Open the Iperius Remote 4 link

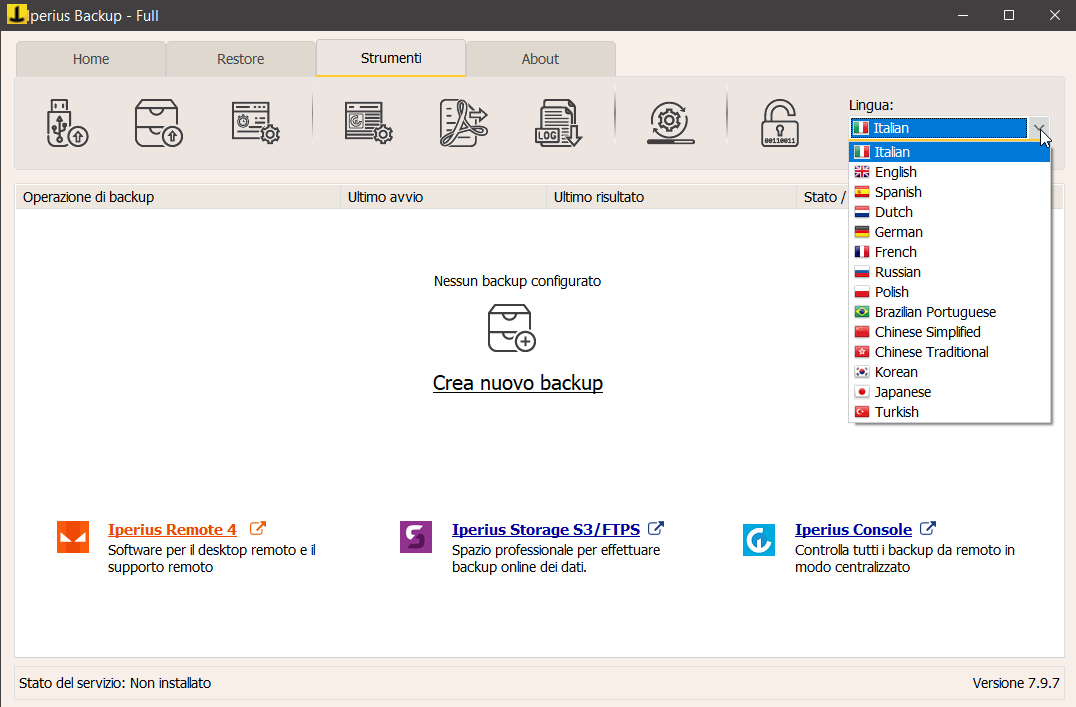click(172, 529)
